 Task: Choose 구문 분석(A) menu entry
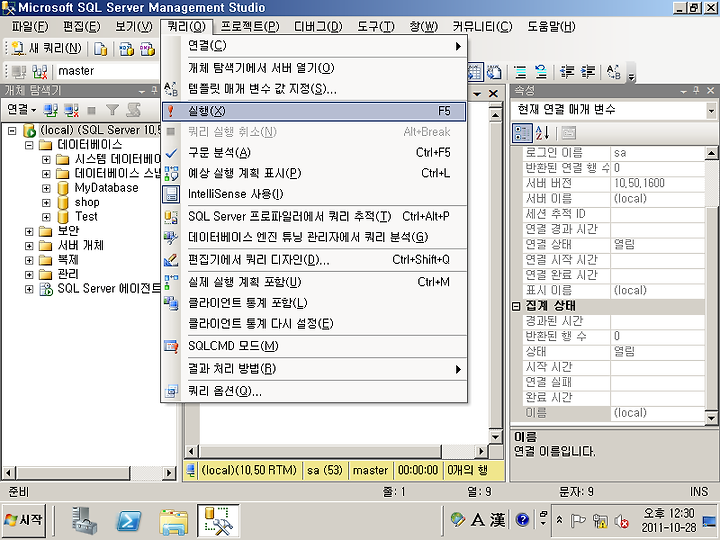click(x=314, y=152)
